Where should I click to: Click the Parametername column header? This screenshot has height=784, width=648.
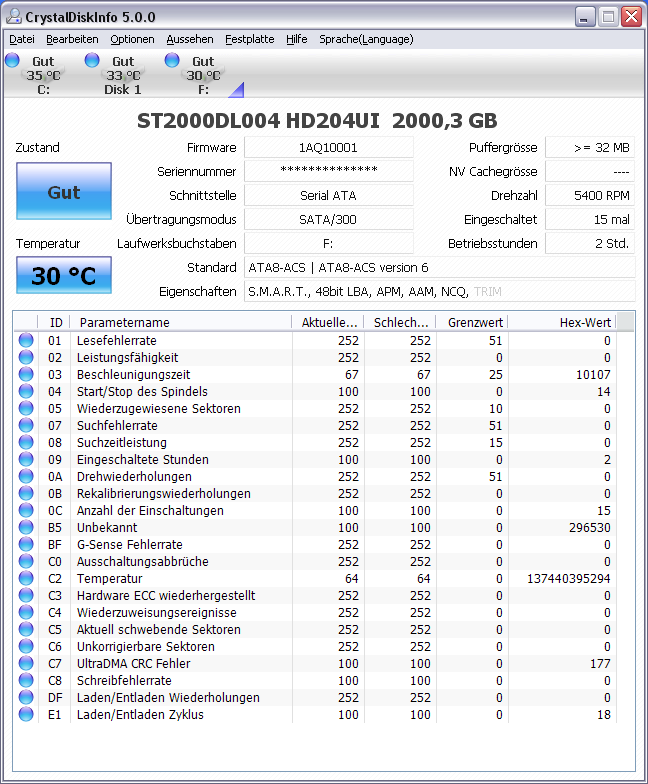(x=180, y=322)
